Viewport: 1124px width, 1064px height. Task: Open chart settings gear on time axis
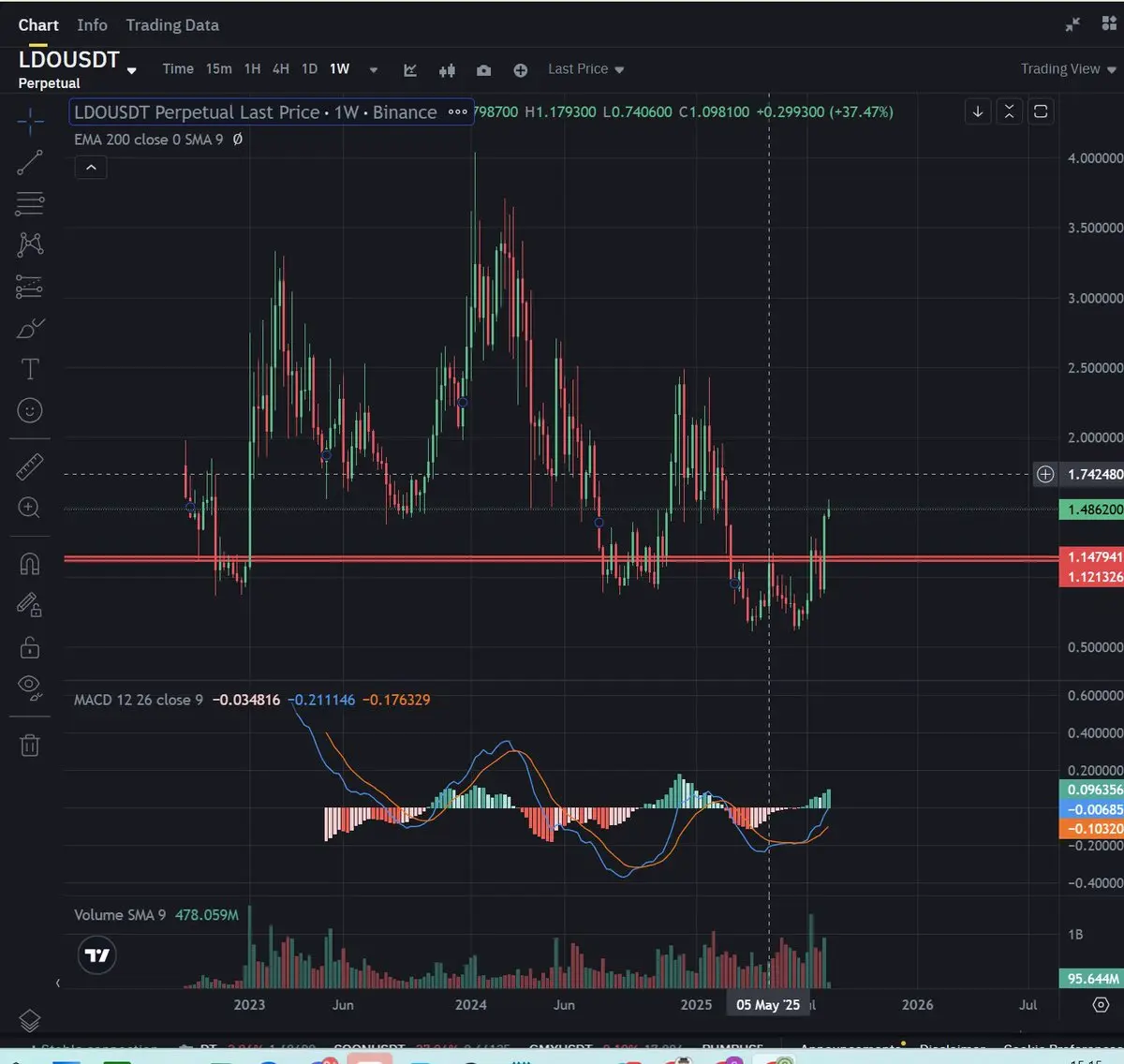pos(1102,1005)
